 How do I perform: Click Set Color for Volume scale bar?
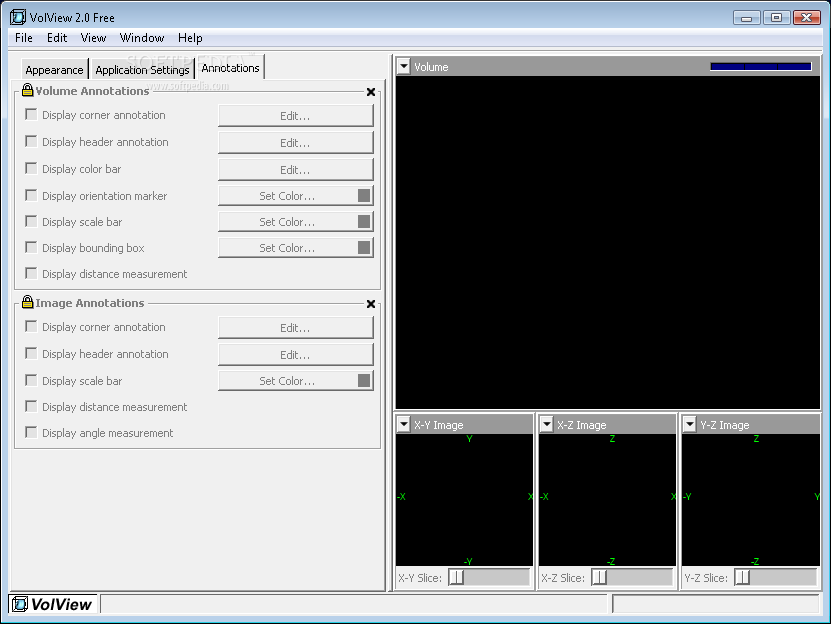pyautogui.click(x=296, y=222)
